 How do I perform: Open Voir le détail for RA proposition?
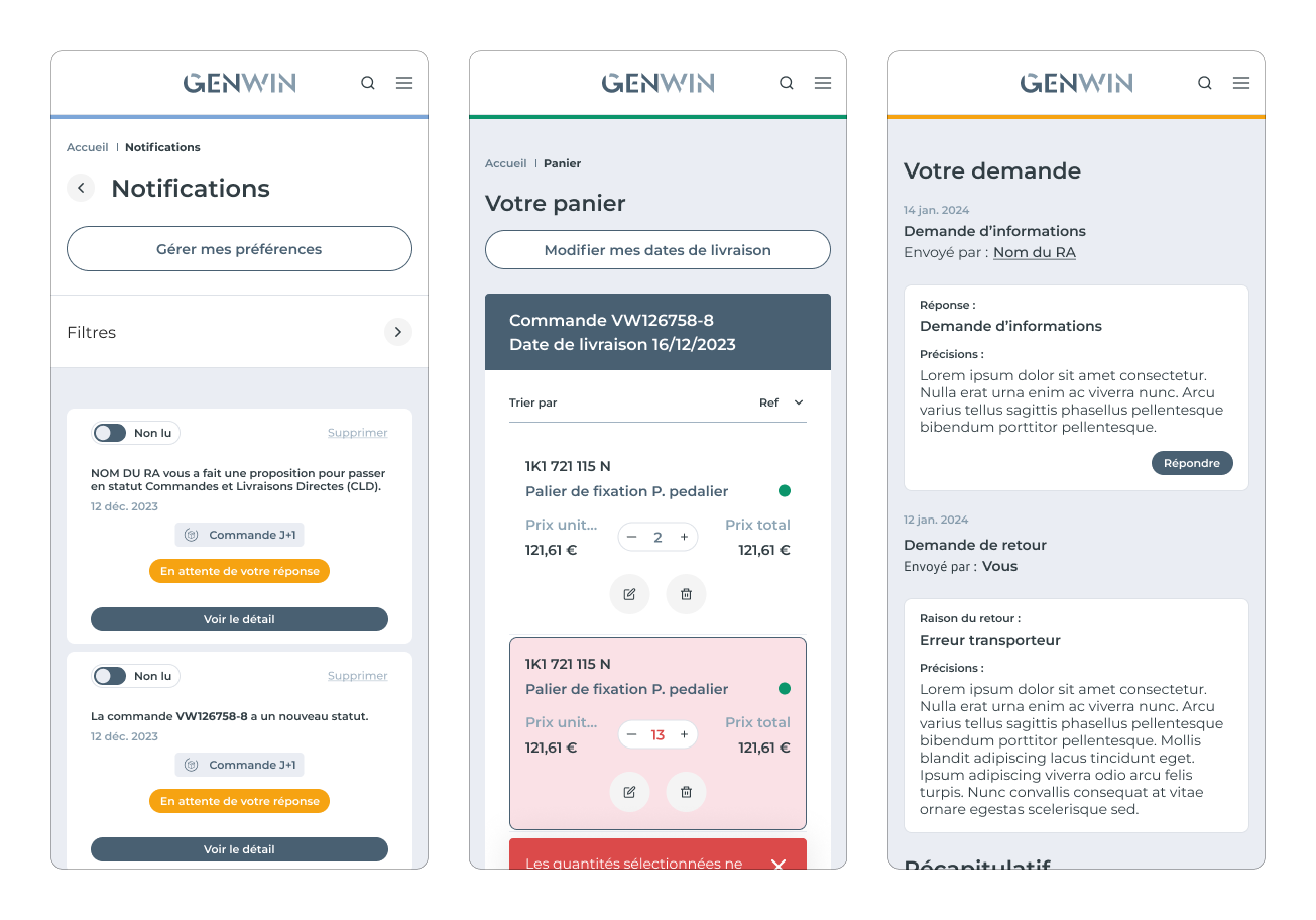pos(240,619)
